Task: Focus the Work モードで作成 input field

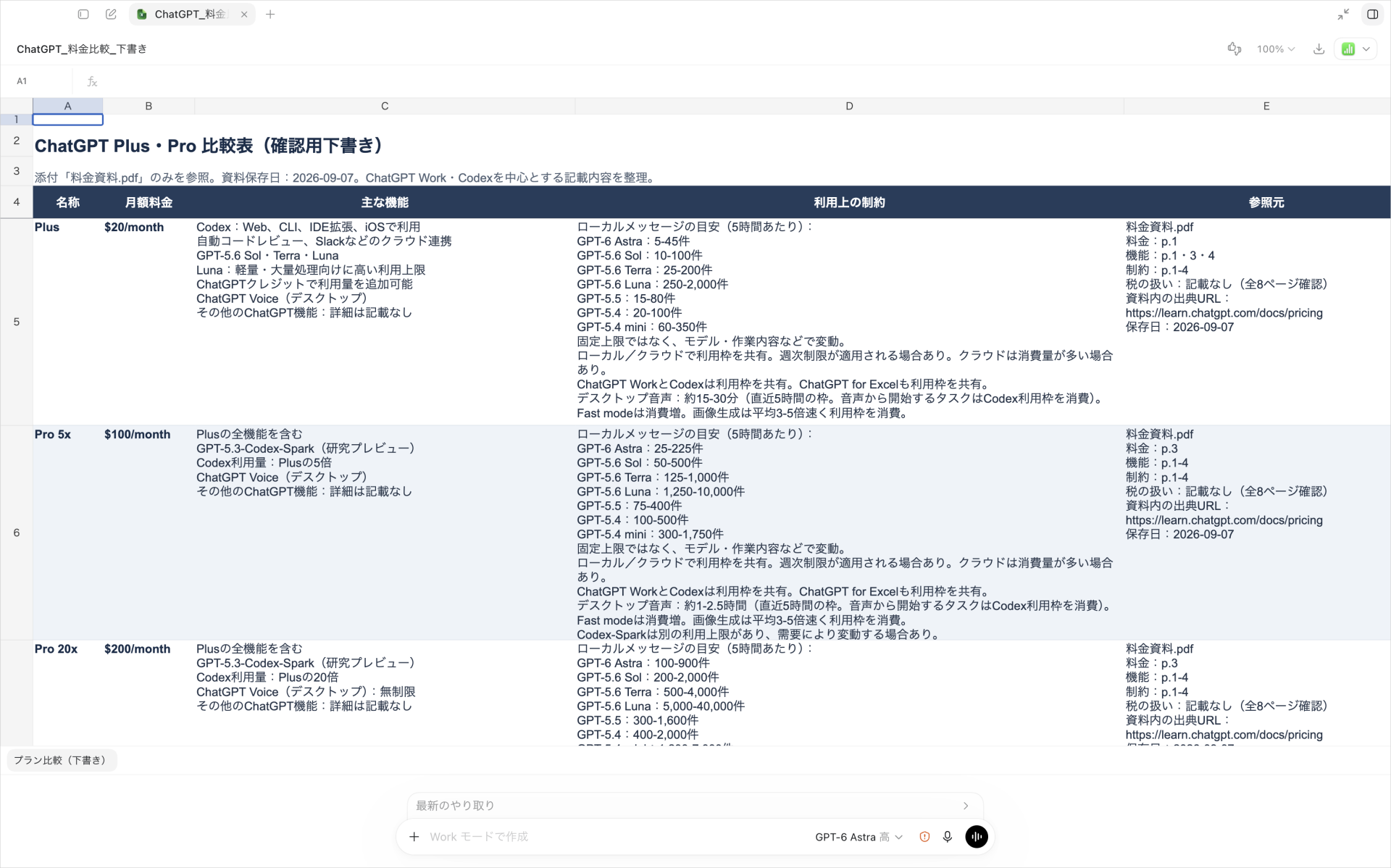Action: pos(616,837)
